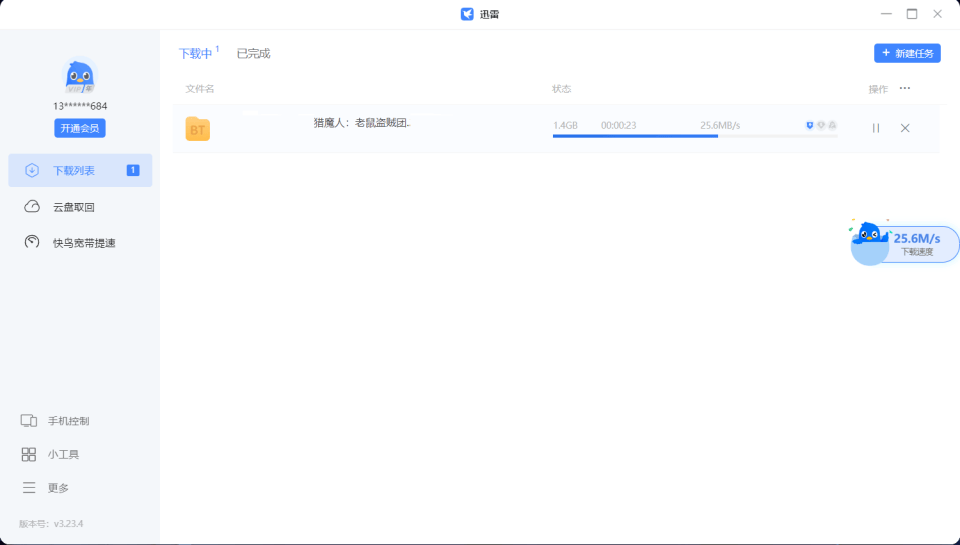This screenshot has width=960, height=545.
Task: Click the badge 1 on 下载列表
Action: pyautogui.click(x=133, y=170)
